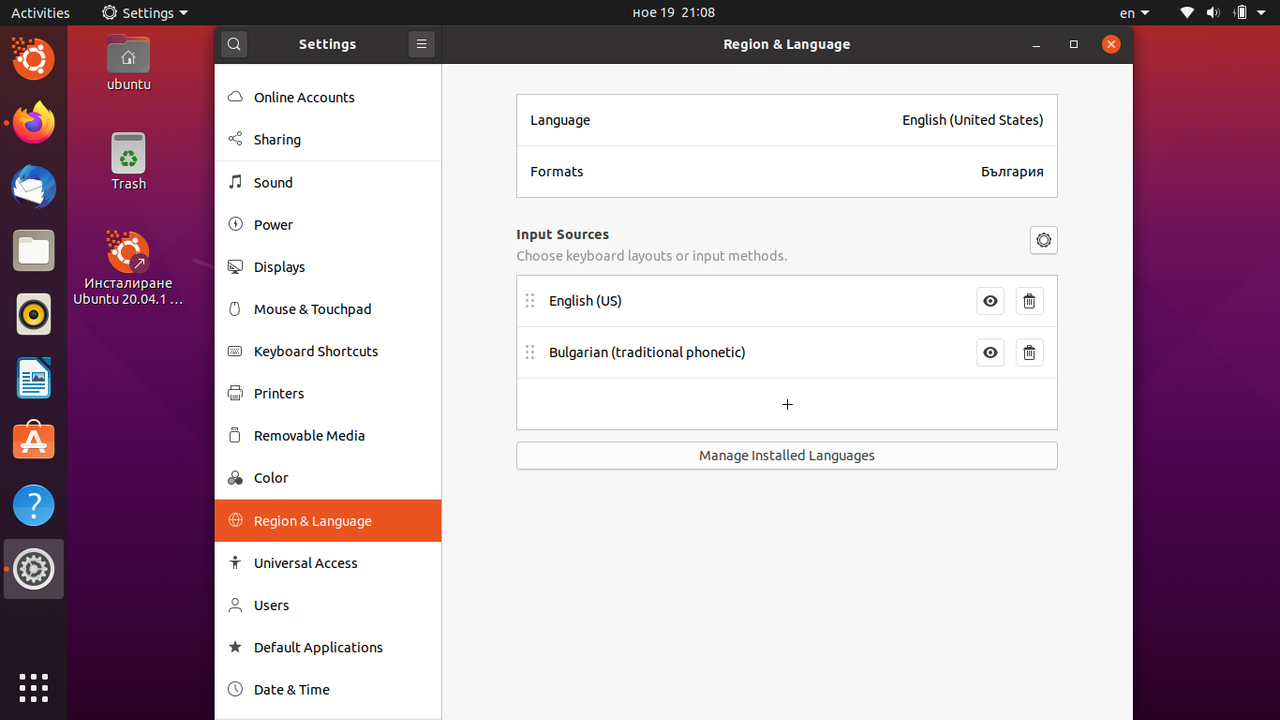
Task: Go to Default Applications panel
Action: pos(328,647)
